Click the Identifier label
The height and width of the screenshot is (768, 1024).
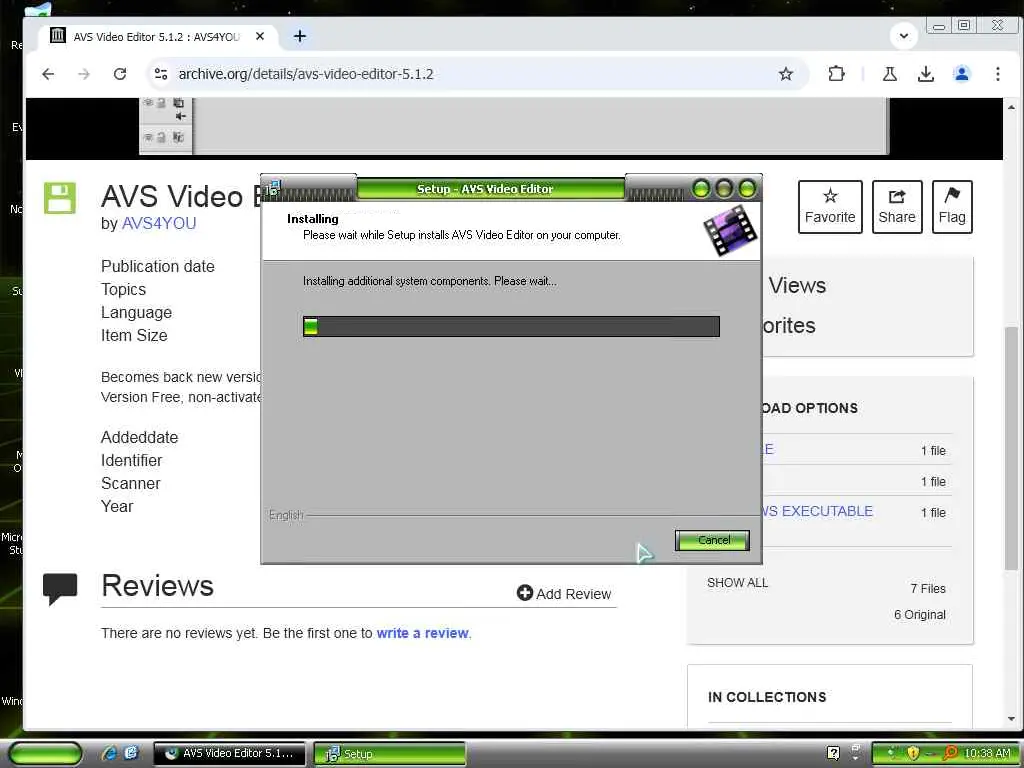click(131, 460)
